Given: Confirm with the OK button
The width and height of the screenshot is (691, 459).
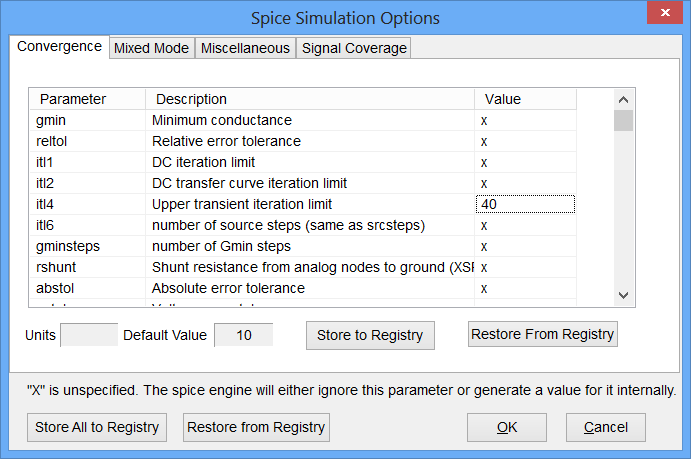Looking at the screenshot, I should (x=507, y=427).
